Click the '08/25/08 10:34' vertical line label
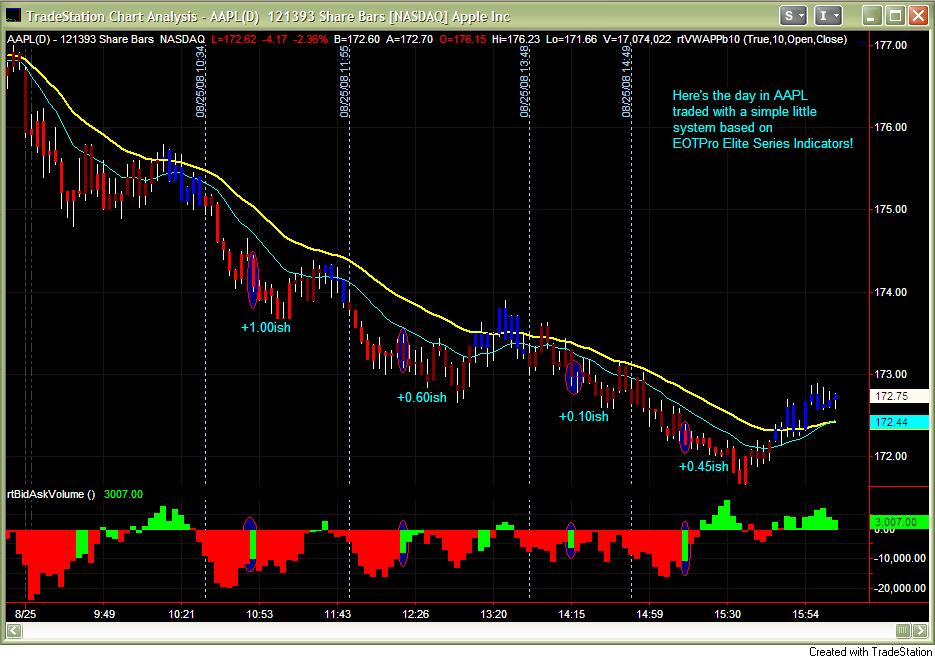The image size is (935, 658). (x=200, y=82)
